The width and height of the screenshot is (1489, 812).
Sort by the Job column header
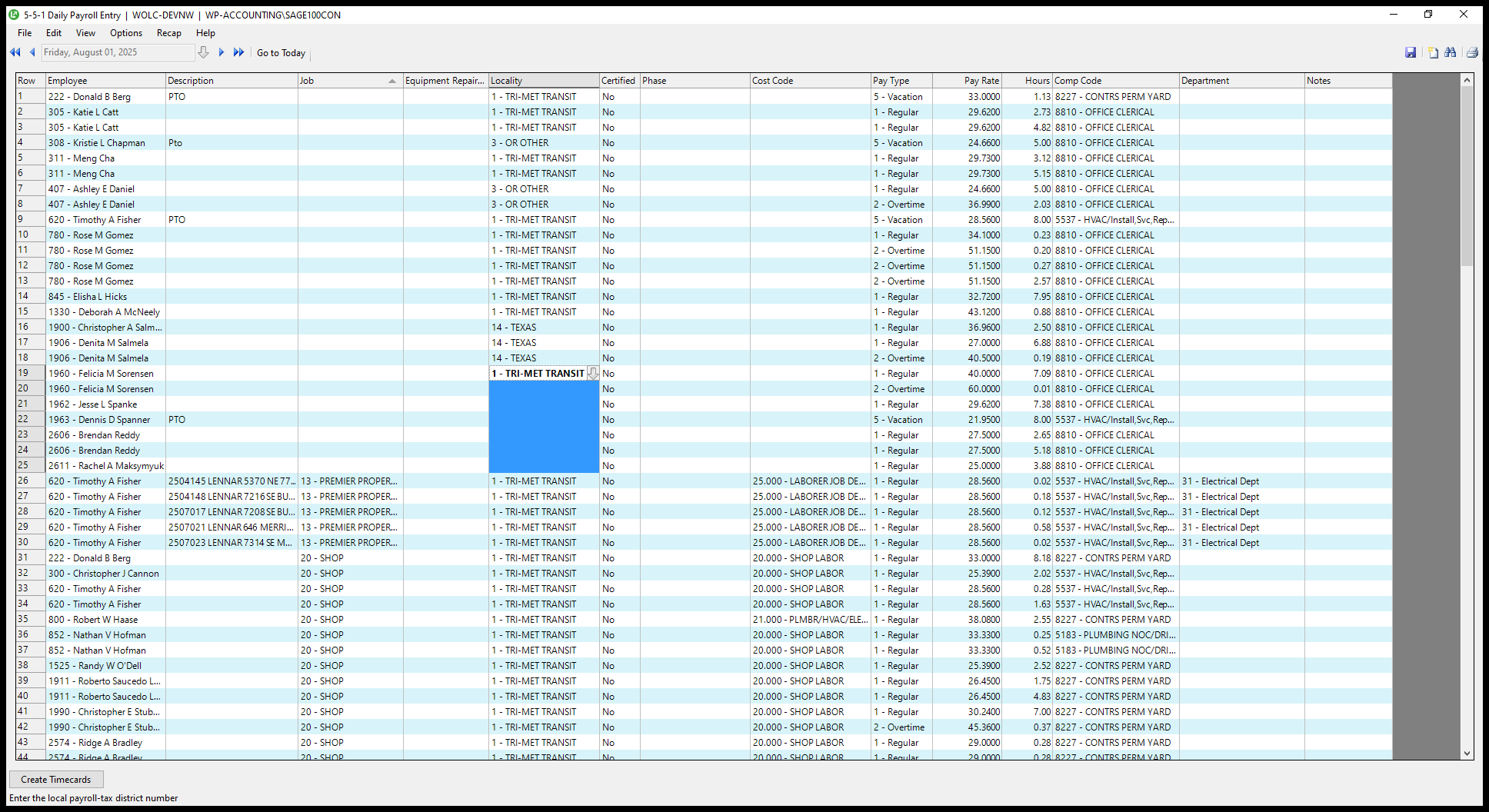(x=350, y=81)
